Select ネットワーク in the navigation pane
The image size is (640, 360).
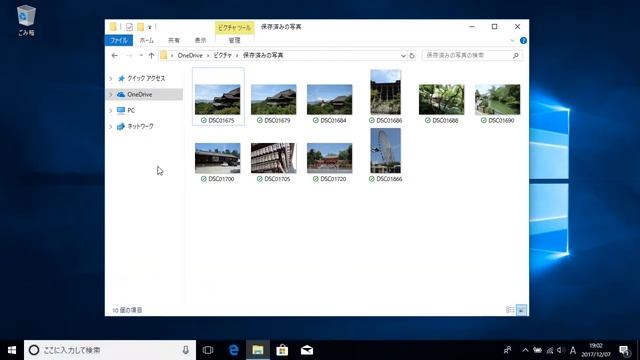click(140, 127)
